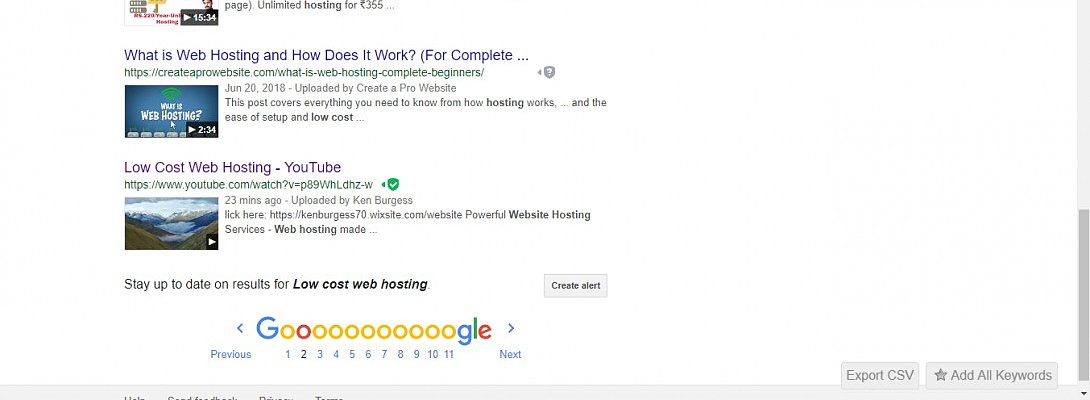Screen dimensions: 1090x400
Task: Go to results page 11
Action: [x=449, y=354]
